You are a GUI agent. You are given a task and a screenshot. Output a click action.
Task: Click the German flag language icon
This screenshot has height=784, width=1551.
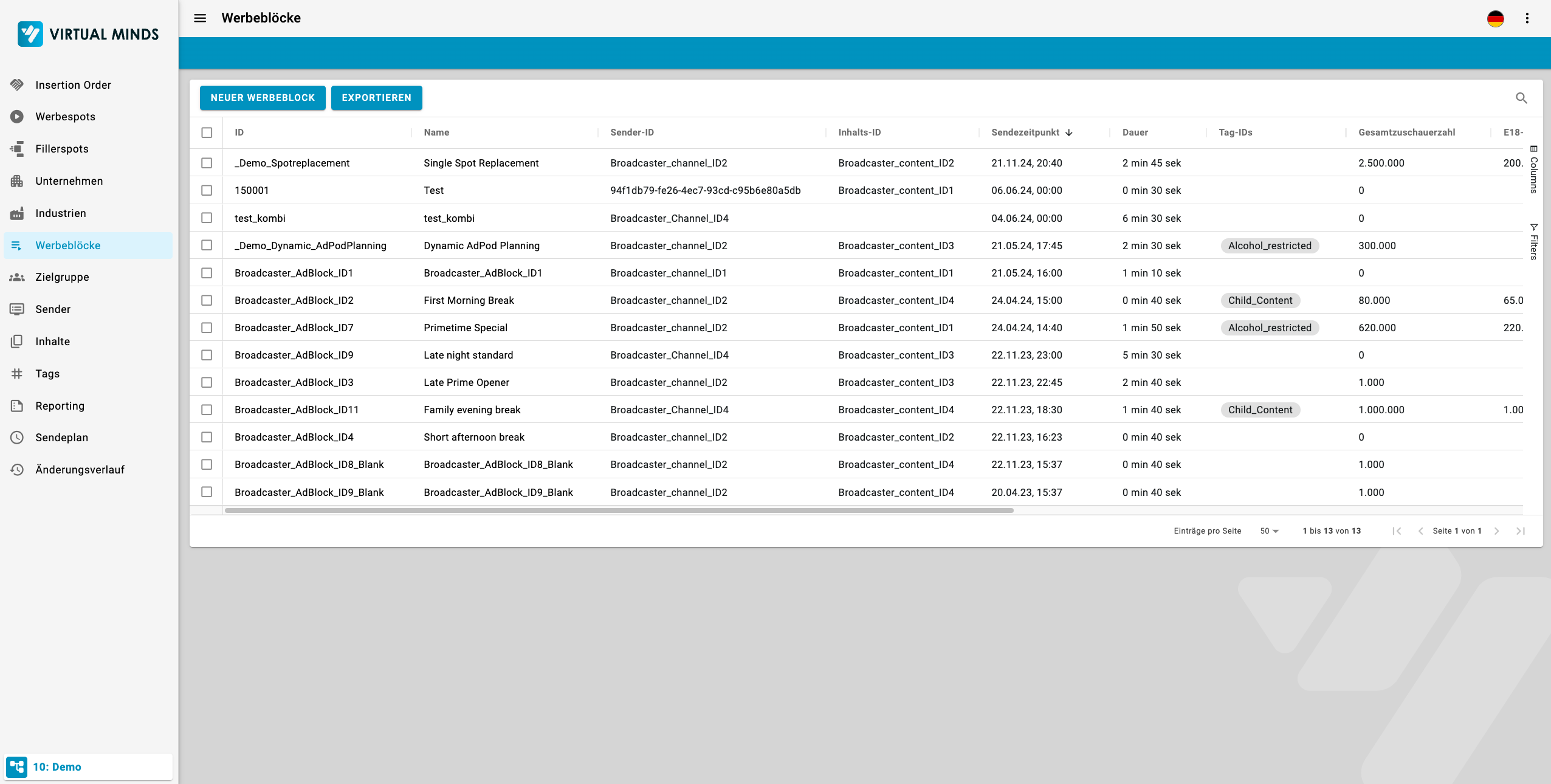point(1495,18)
